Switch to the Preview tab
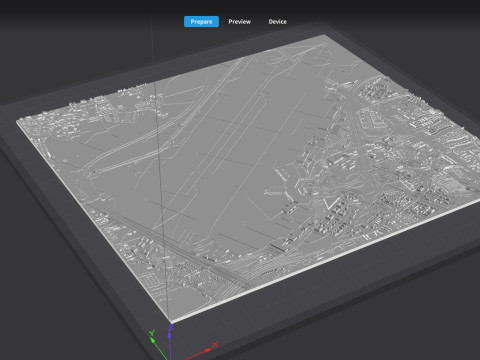The image size is (480, 360). (239, 22)
